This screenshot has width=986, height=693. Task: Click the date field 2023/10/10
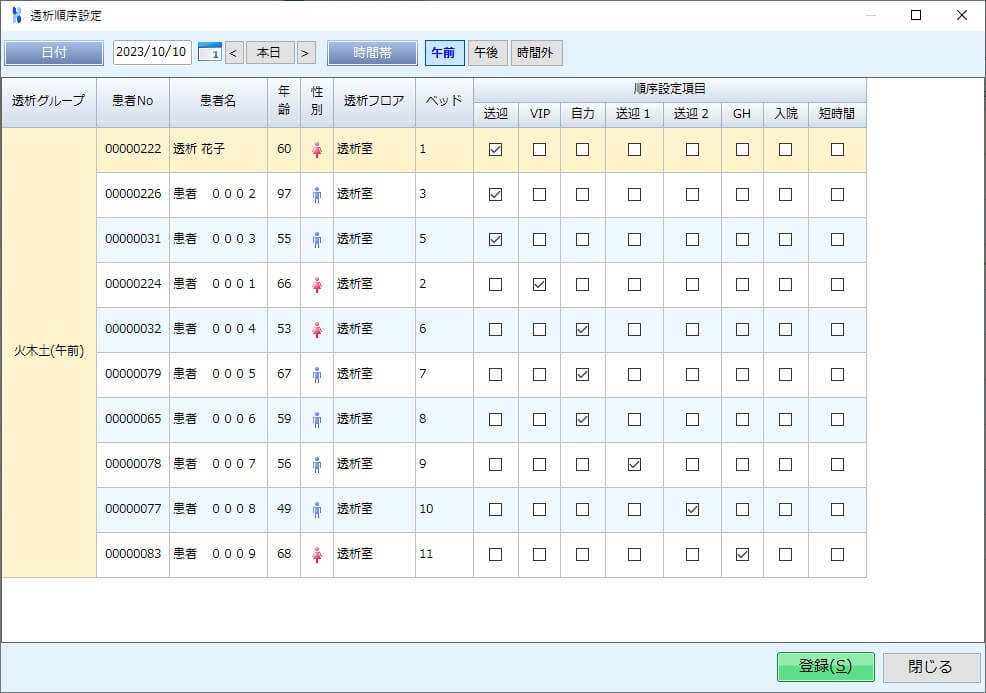point(151,53)
